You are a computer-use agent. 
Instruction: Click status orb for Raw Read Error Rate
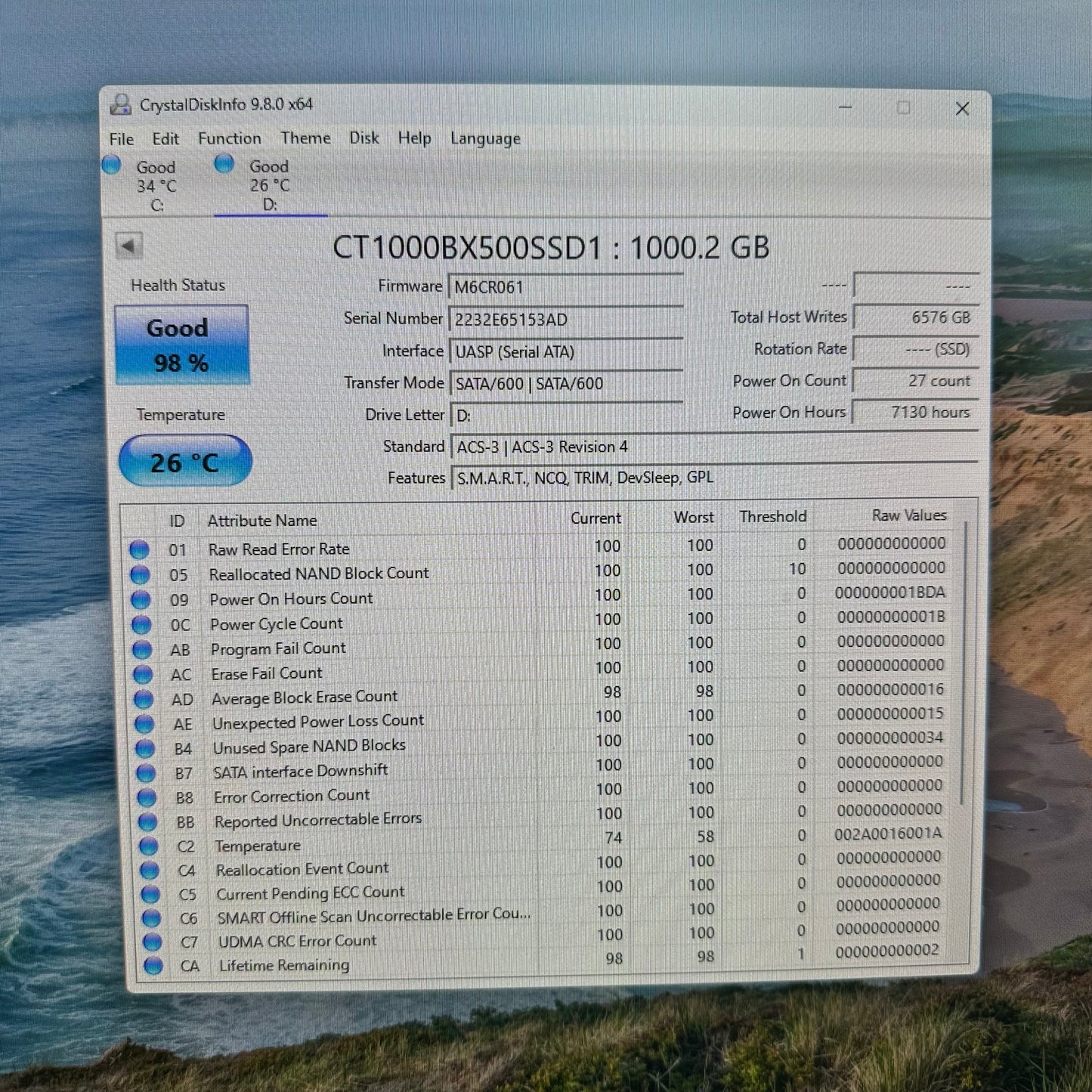pos(139,549)
